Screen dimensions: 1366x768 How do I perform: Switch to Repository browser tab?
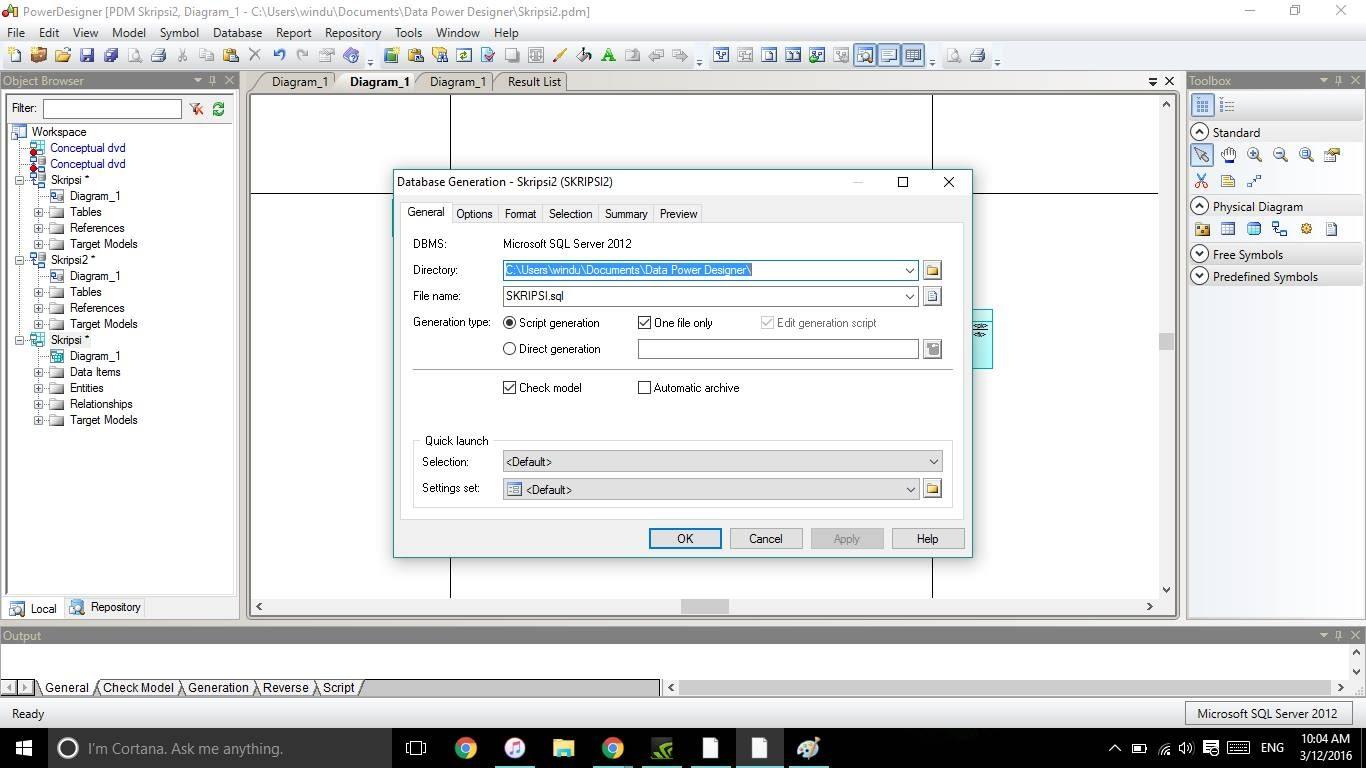(106, 607)
